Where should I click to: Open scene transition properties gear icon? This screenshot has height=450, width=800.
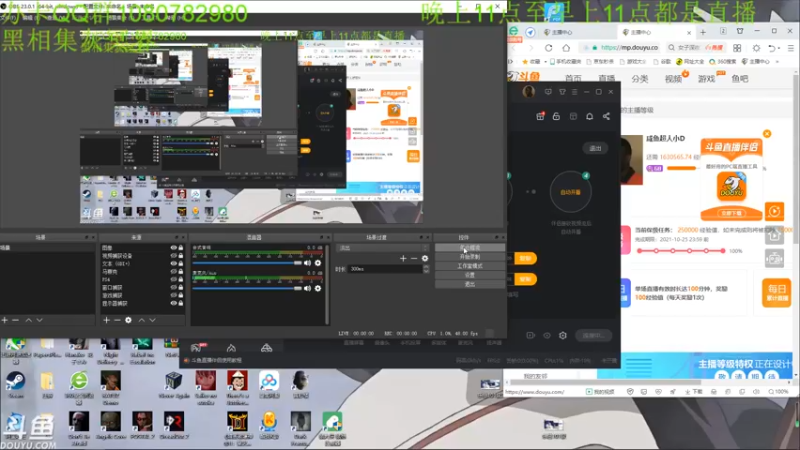pyautogui.click(x=424, y=259)
